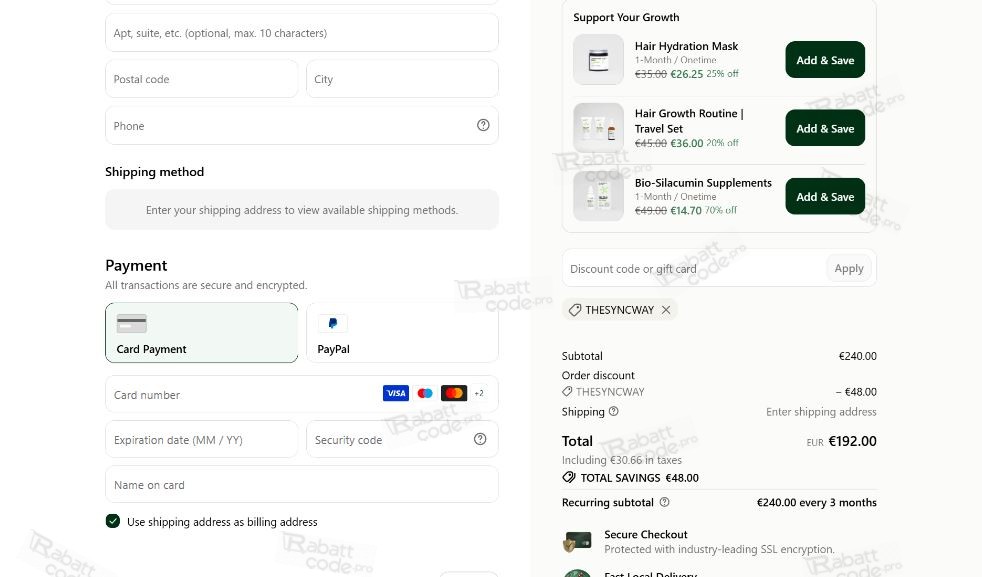Focus the Postal code field

pos(202,79)
